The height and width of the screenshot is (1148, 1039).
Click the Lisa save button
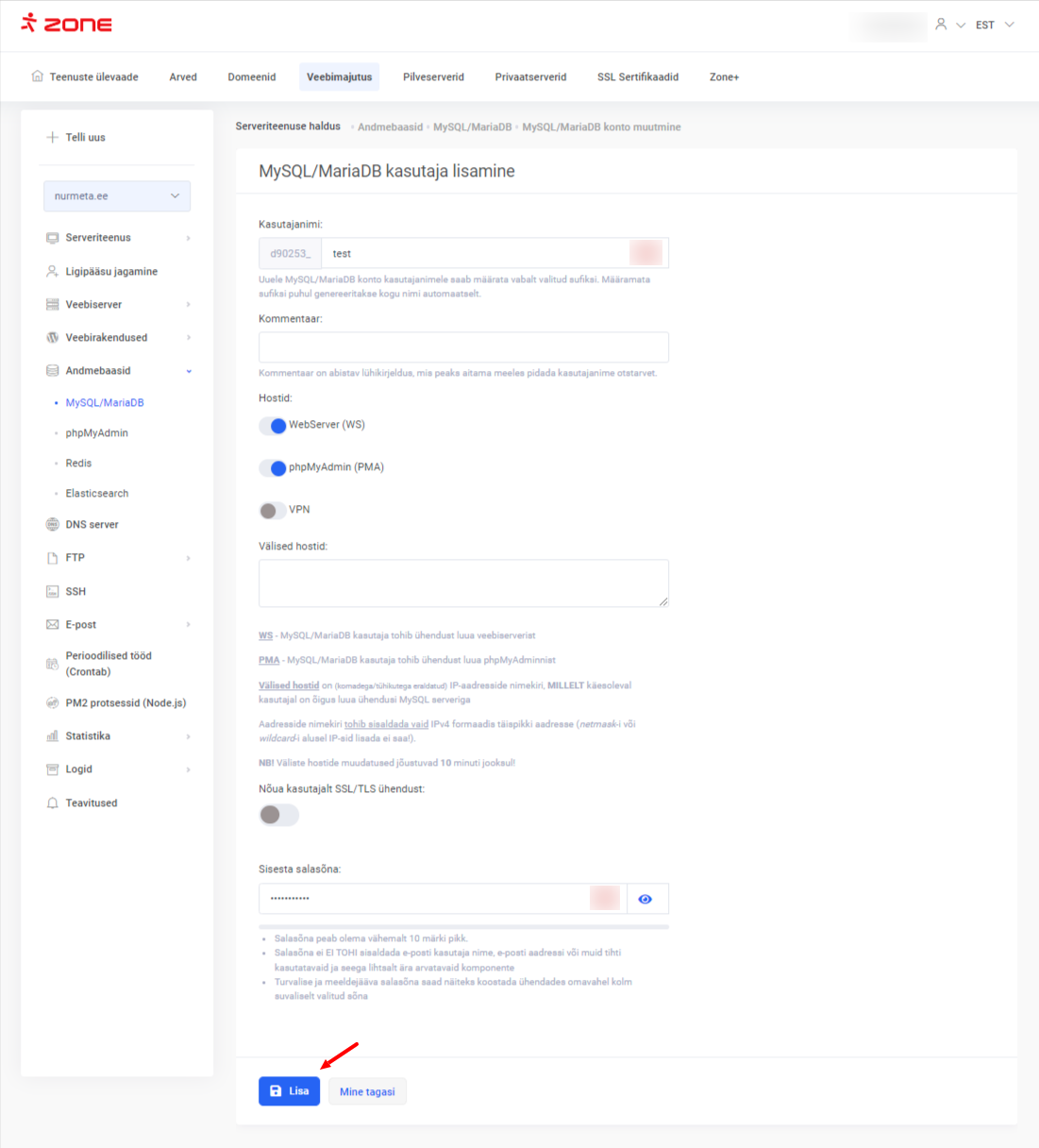point(289,1091)
